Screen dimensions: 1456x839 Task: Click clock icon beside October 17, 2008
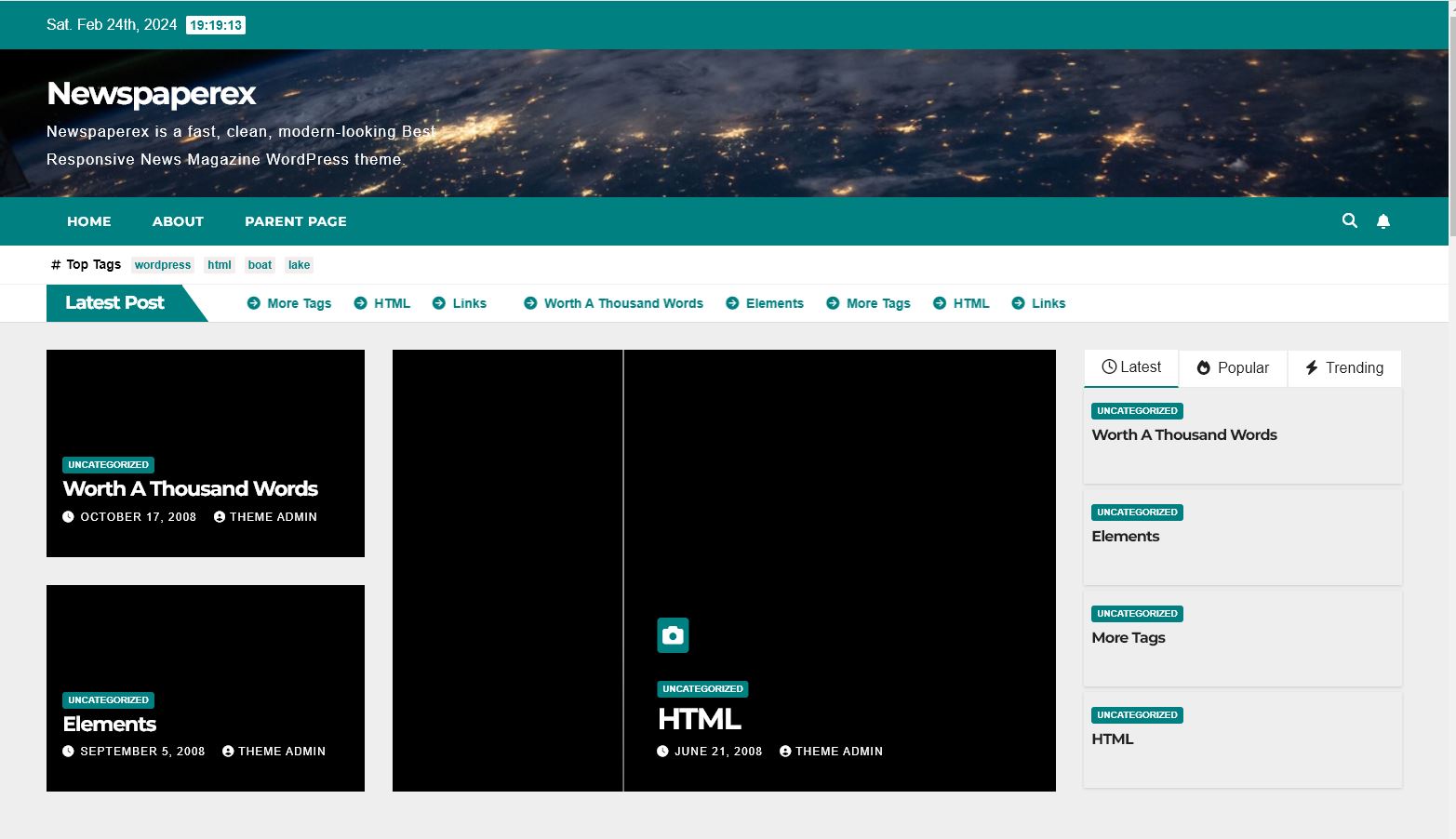tap(68, 516)
